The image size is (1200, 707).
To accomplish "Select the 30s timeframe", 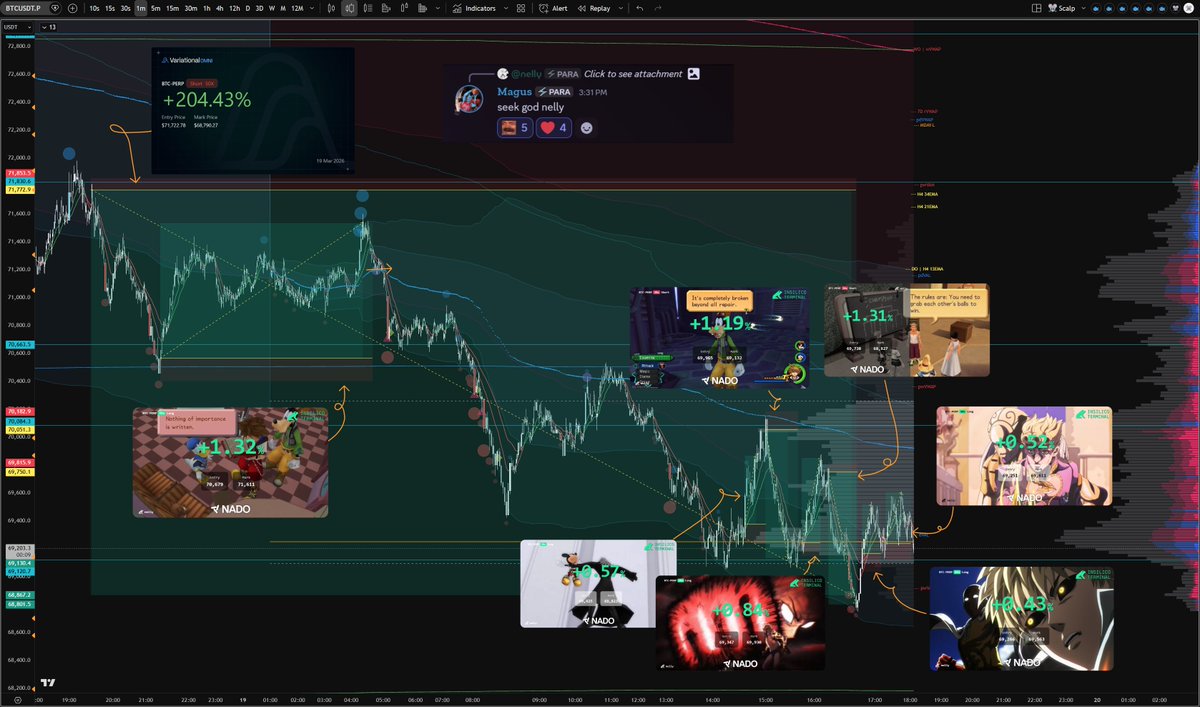I will 125,8.
